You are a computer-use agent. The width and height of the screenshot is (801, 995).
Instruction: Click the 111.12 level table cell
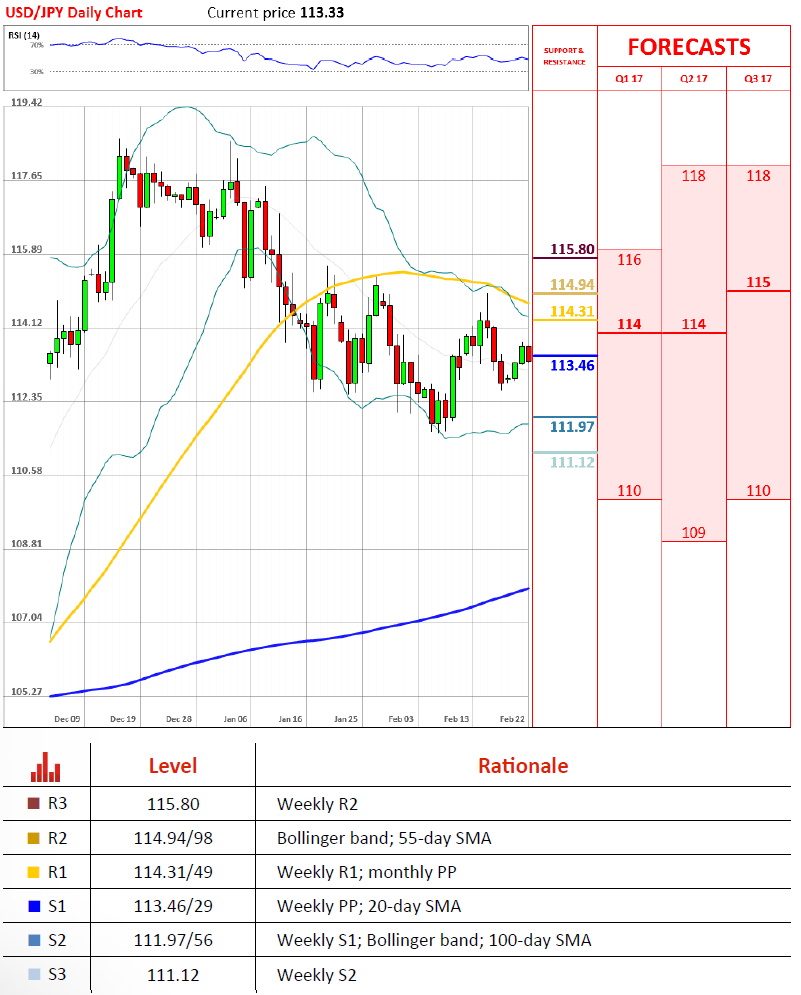tap(173, 975)
